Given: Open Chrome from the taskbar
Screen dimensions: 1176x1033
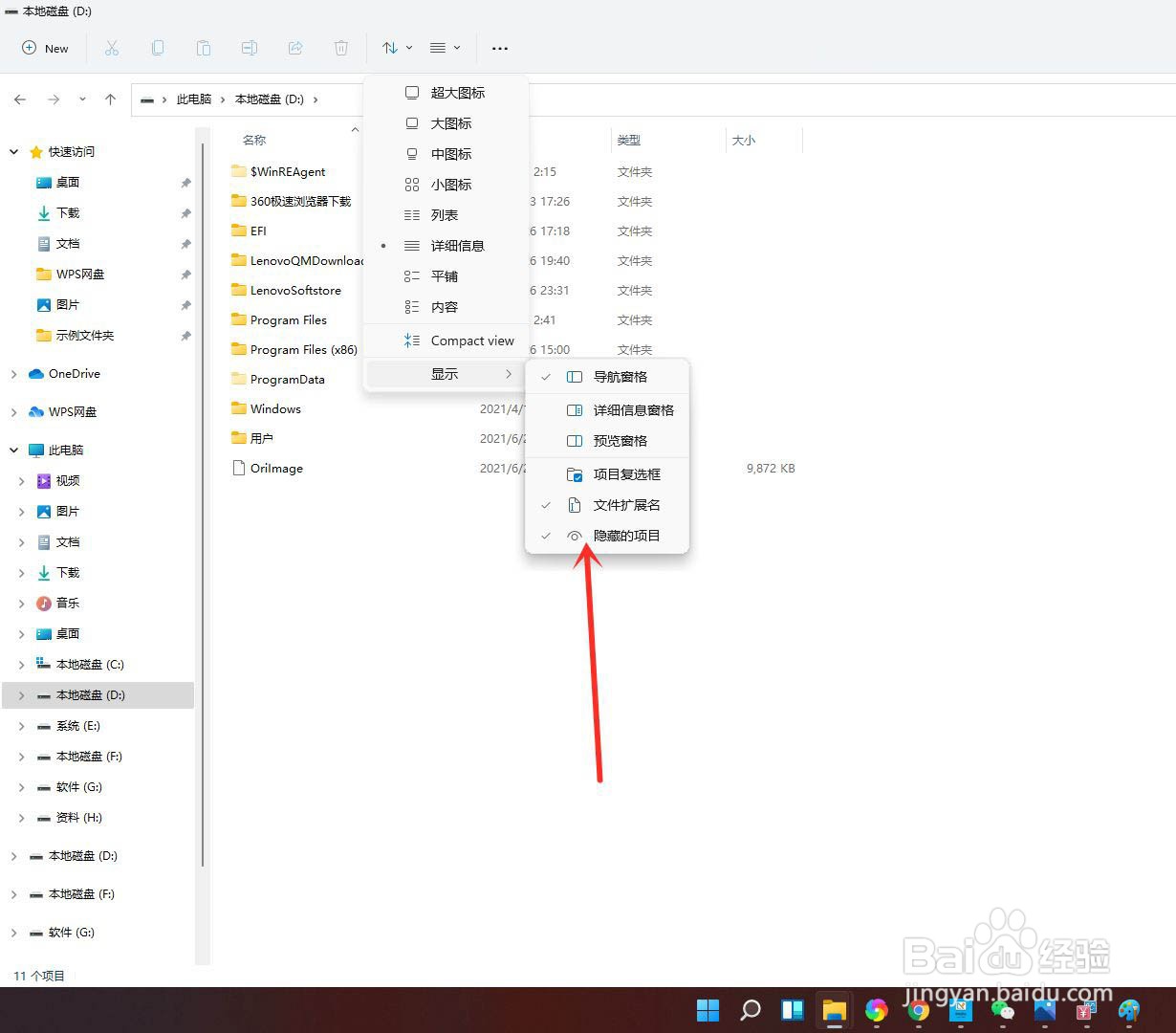Looking at the screenshot, I should click(x=919, y=1010).
